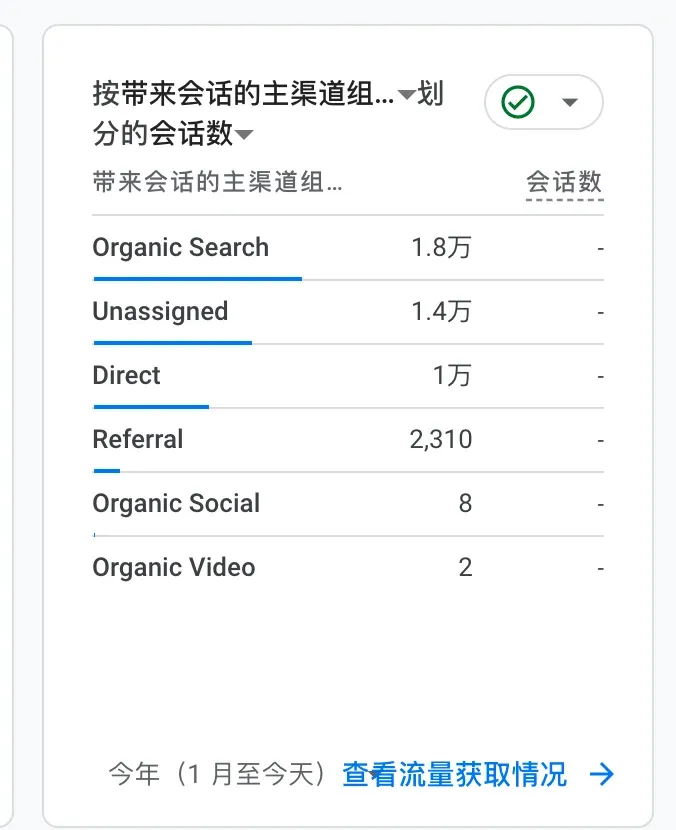This screenshot has height=830, width=676.
Task: Click the Referral channel label
Action: point(138,439)
